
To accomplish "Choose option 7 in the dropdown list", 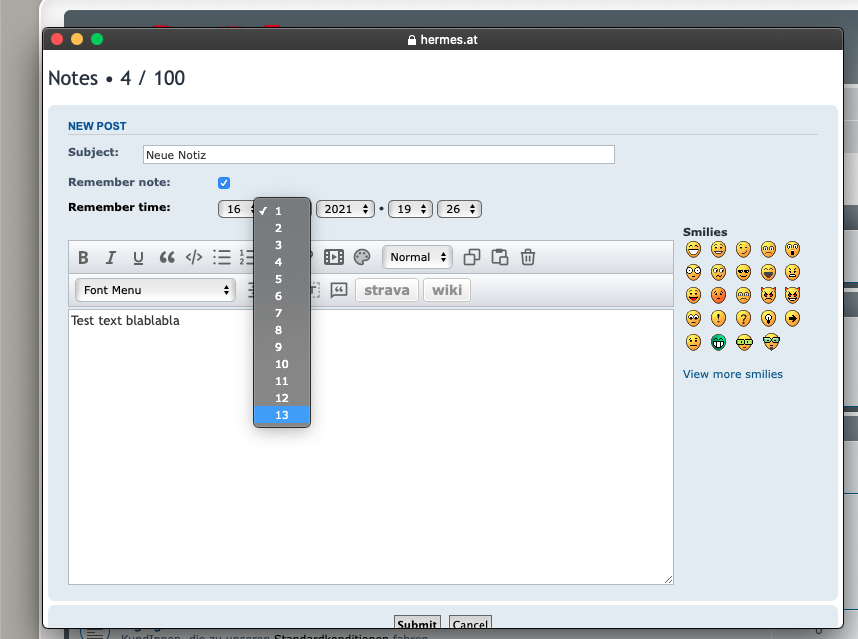I will pos(282,313).
